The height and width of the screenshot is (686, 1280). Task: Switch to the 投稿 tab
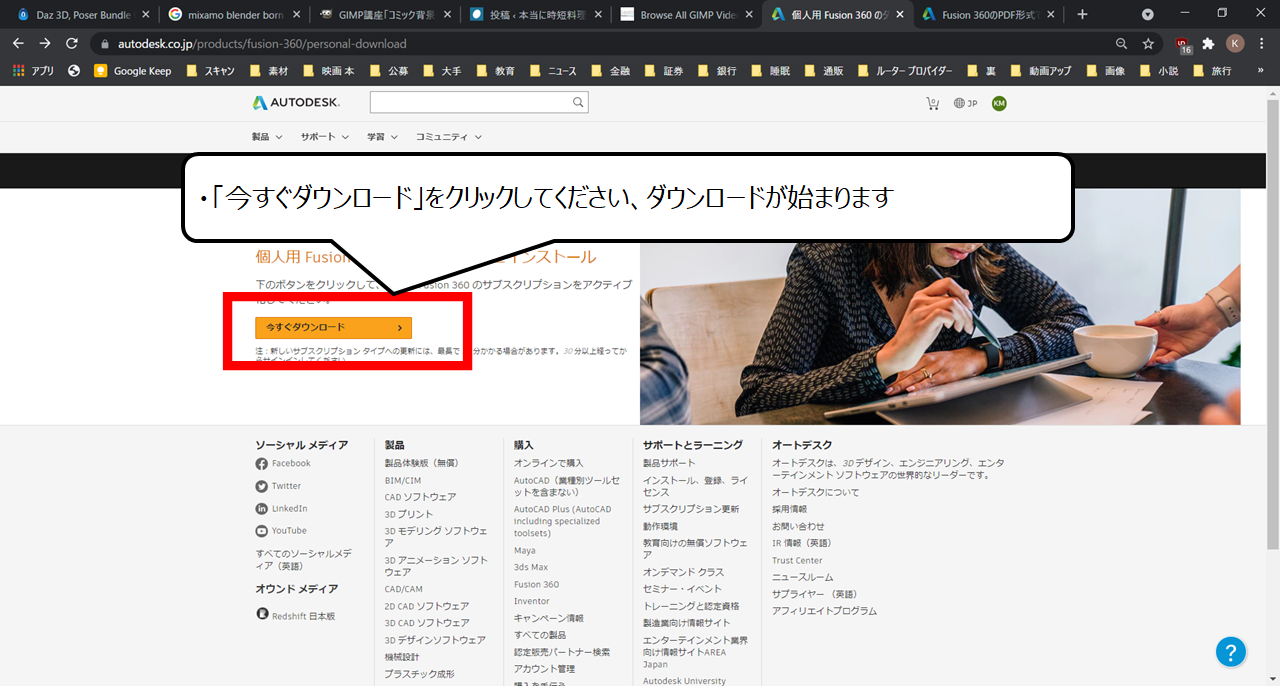[534, 15]
